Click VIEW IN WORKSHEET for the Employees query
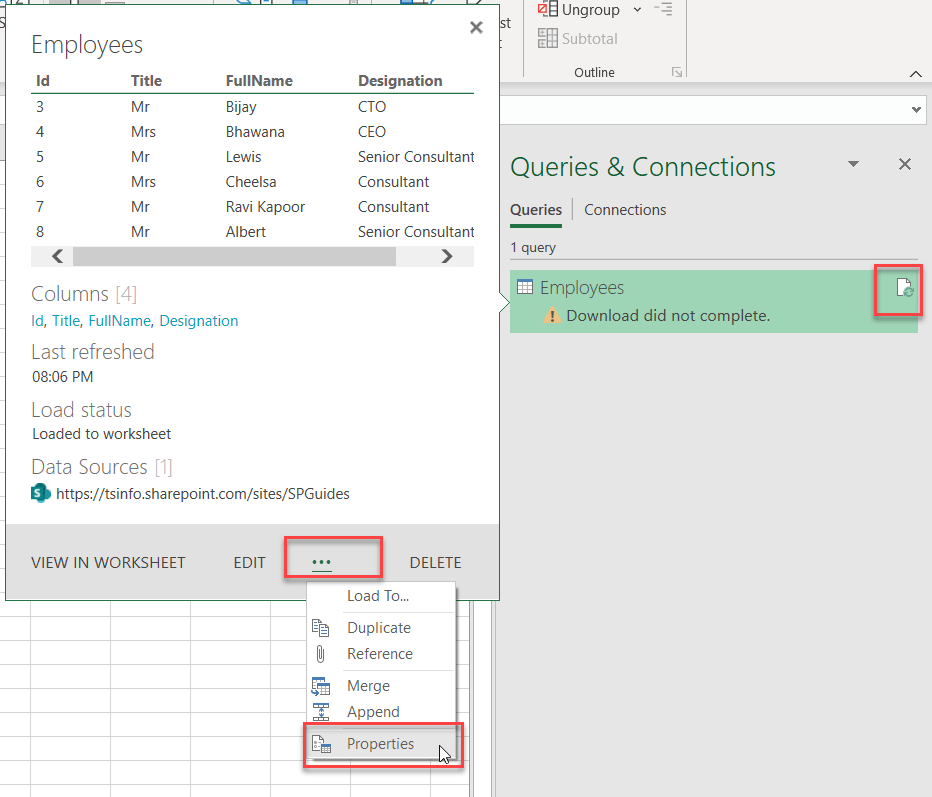 (x=108, y=562)
